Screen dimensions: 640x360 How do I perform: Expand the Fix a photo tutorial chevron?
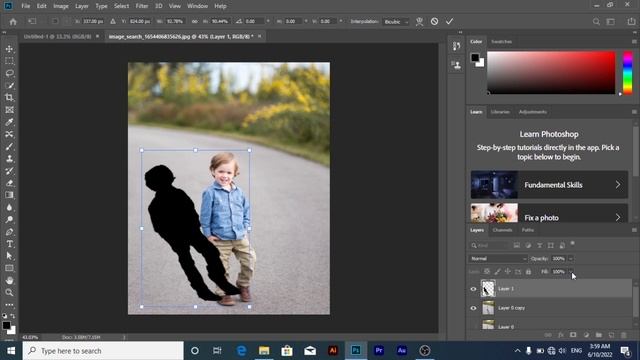[x=618, y=217]
